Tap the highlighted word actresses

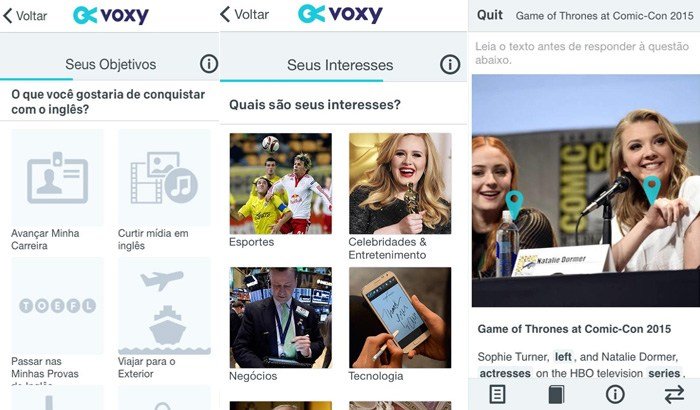click(505, 373)
